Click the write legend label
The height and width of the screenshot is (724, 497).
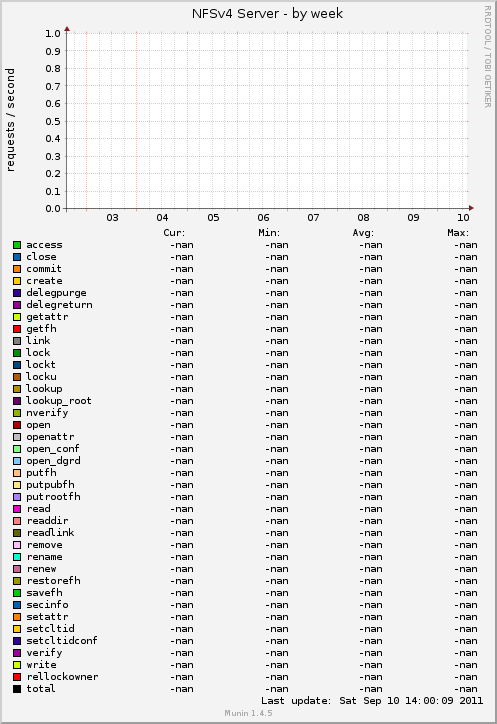tap(41, 665)
